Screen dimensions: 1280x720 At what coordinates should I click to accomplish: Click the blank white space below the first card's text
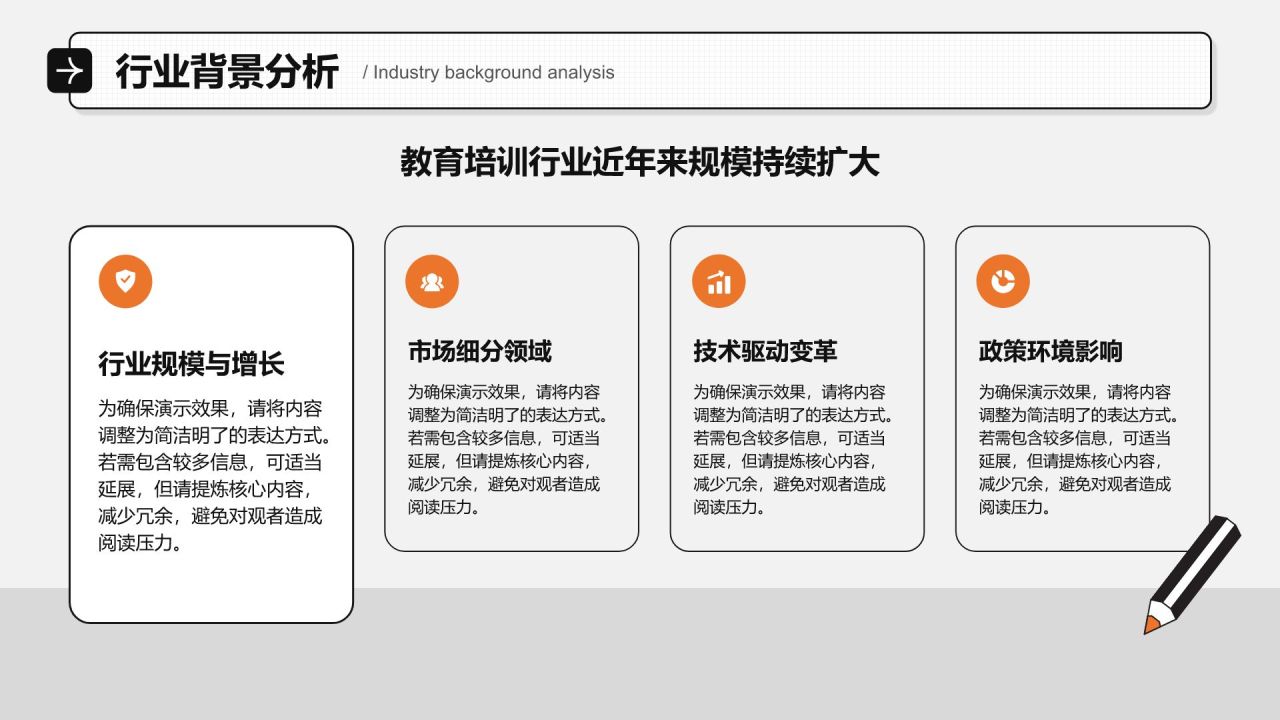coord(211,590)
